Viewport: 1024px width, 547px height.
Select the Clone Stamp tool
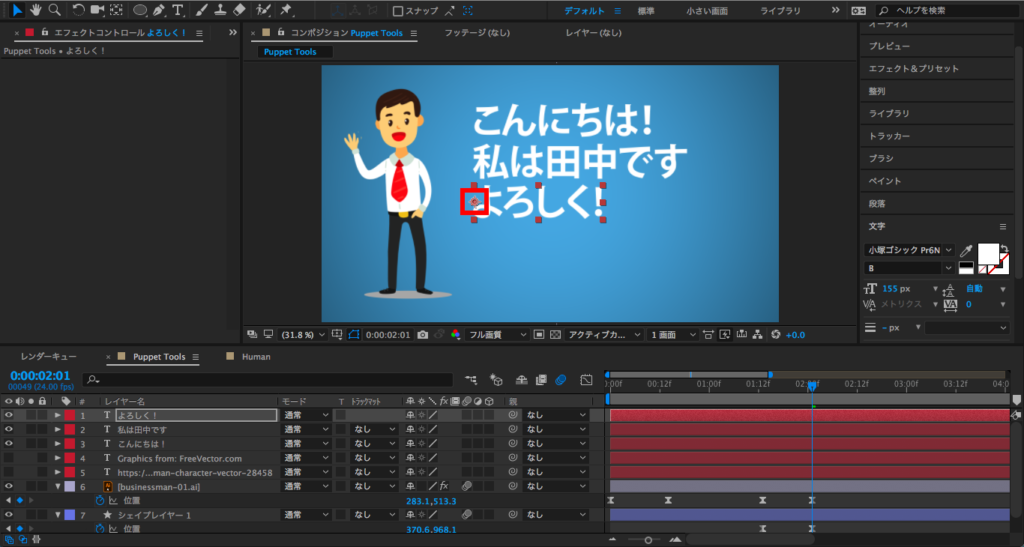pyautogui.click(x=220, y=10)
